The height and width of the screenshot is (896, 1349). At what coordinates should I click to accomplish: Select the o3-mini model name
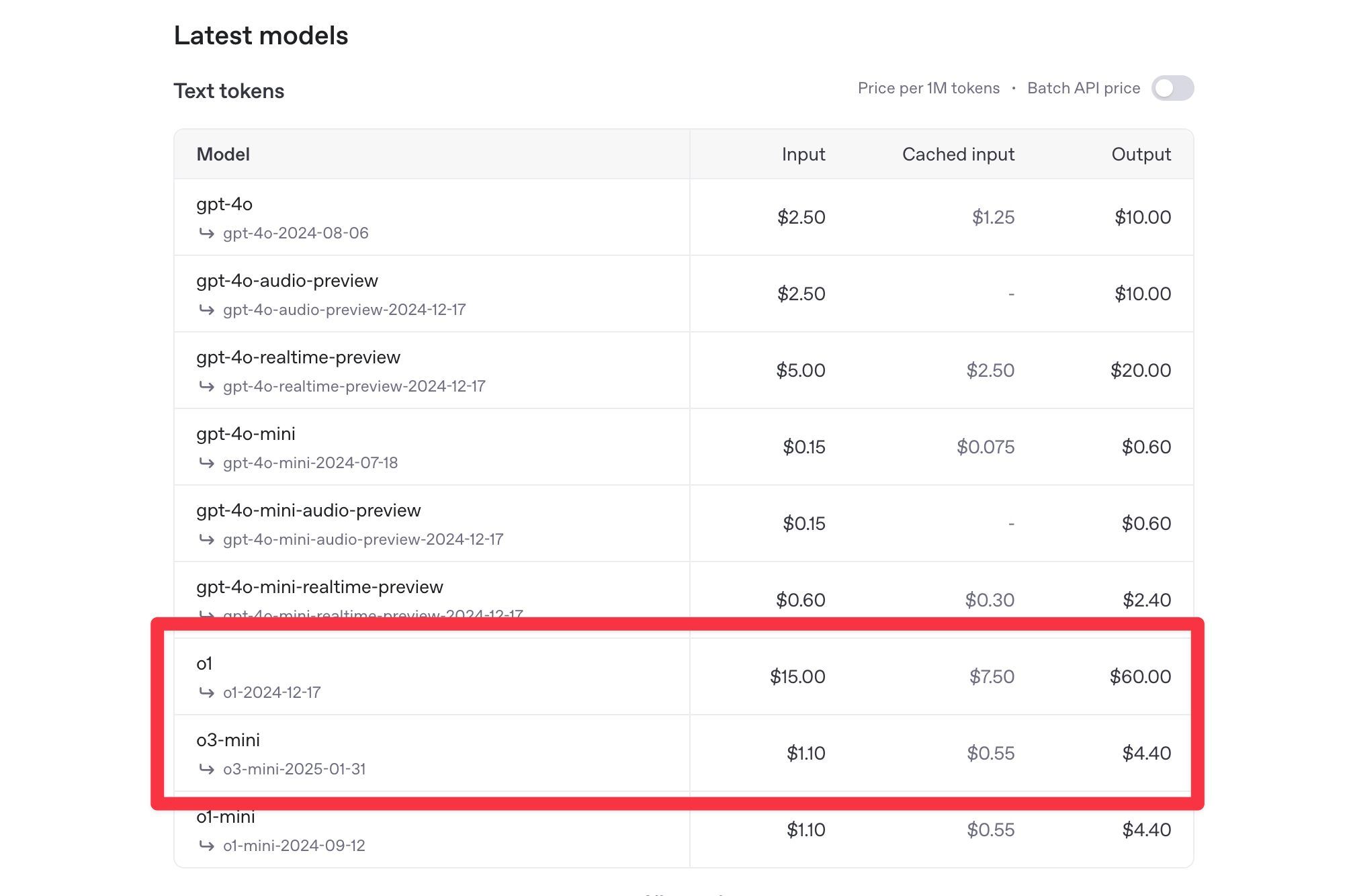click(228, 740)
